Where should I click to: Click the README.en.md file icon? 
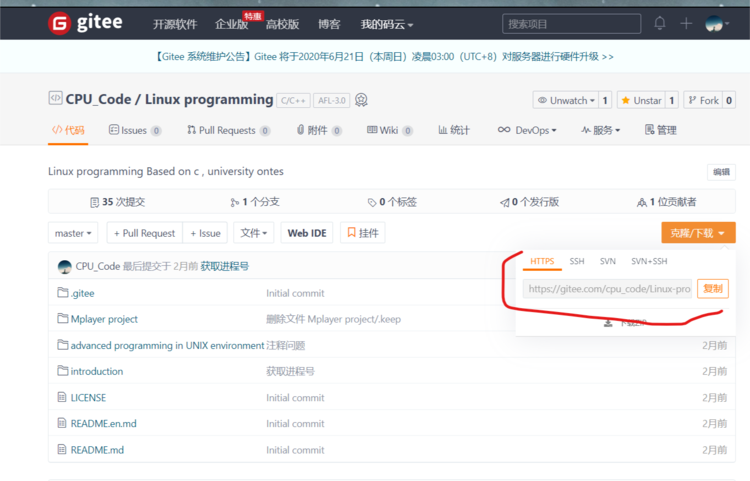62,423
